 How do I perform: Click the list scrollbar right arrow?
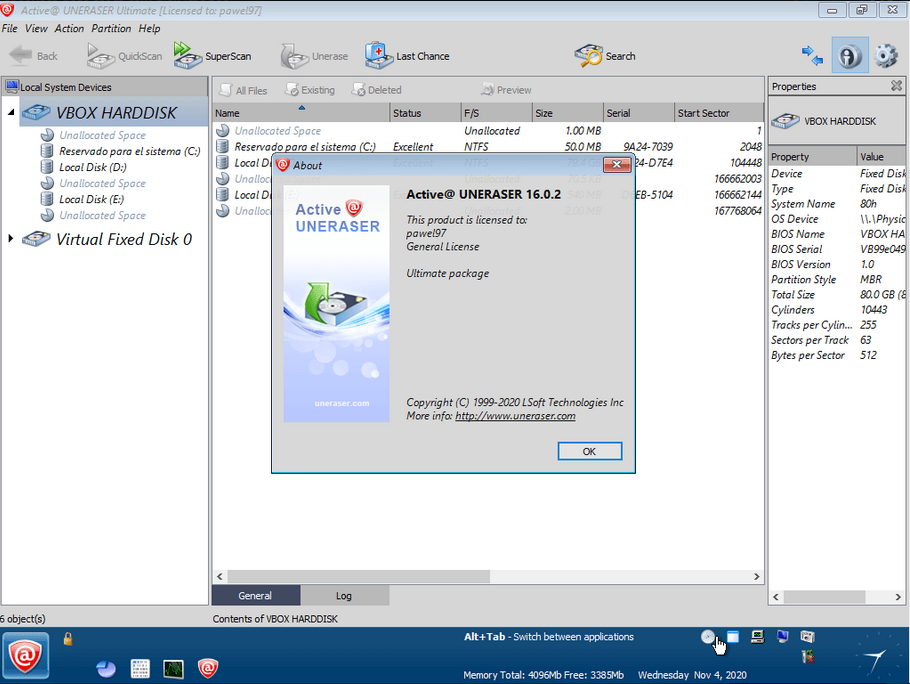[757, 576]
